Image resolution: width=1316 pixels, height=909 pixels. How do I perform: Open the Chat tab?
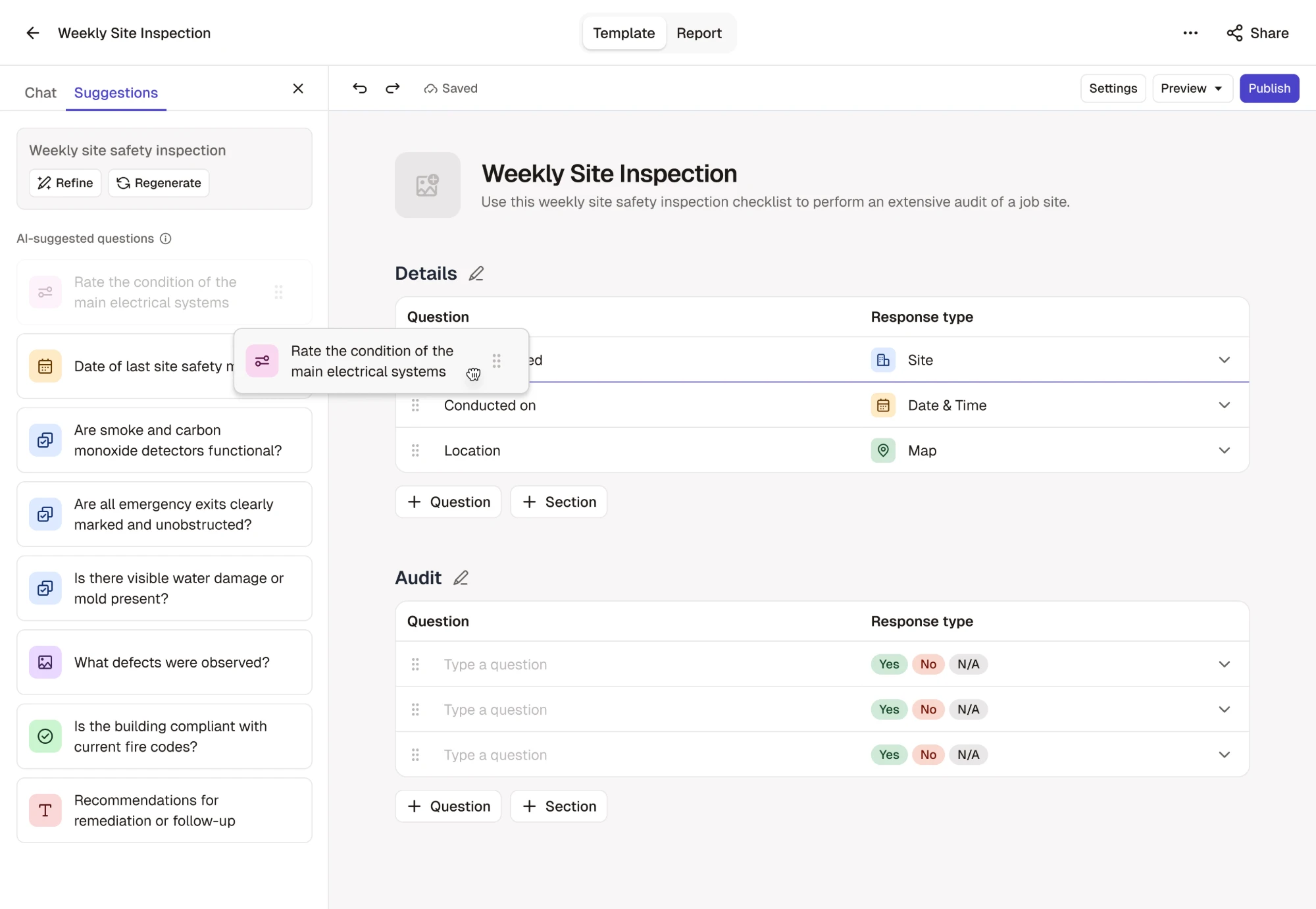click(x=41, y=93)
